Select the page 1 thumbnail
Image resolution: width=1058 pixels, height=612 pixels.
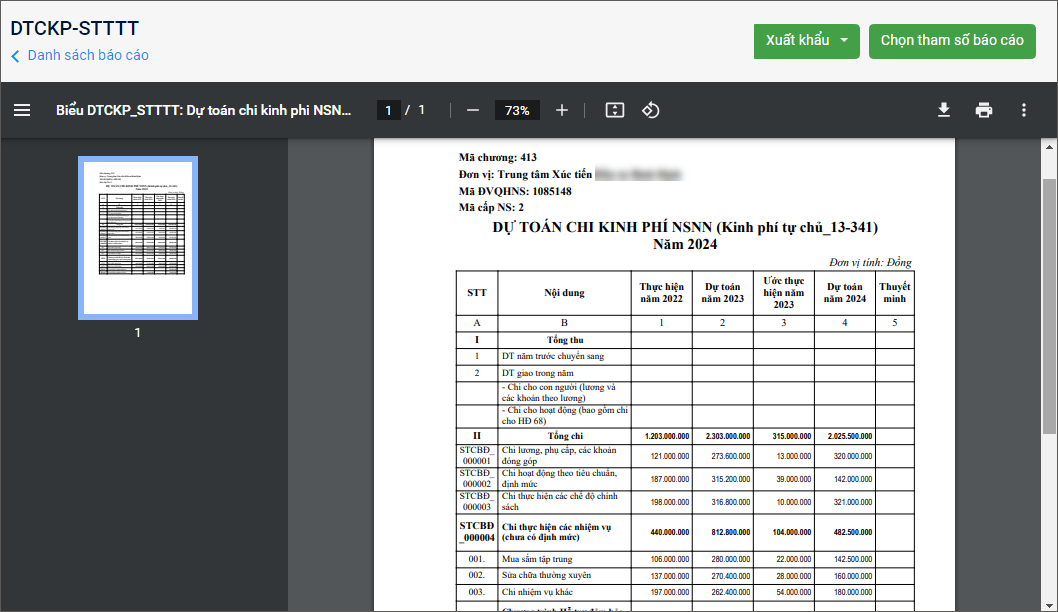(138, 238)
